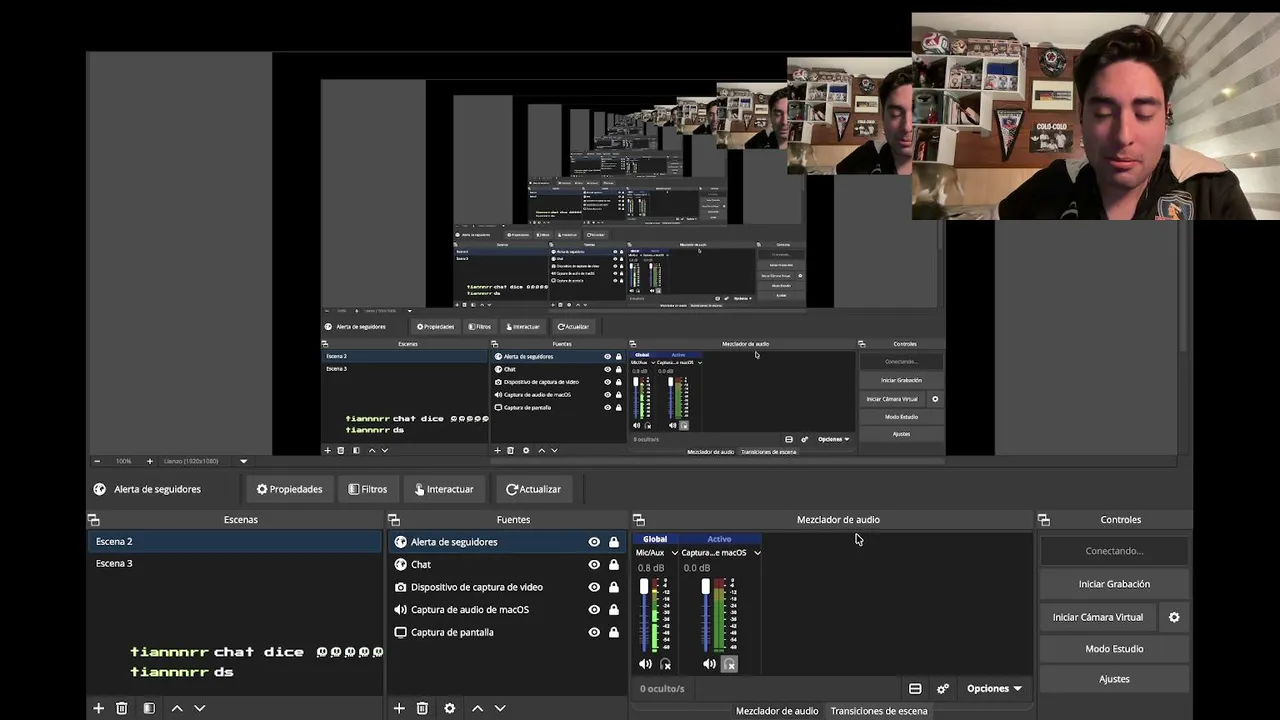Remove selected source using Fuentes trash icon
This screenshot has width=1280, height=720.
pos(422,708)
